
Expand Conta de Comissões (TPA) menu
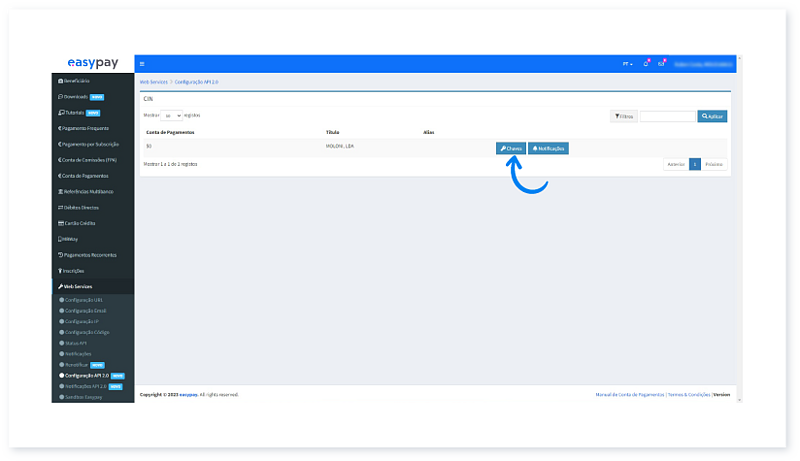coord(87,160)
